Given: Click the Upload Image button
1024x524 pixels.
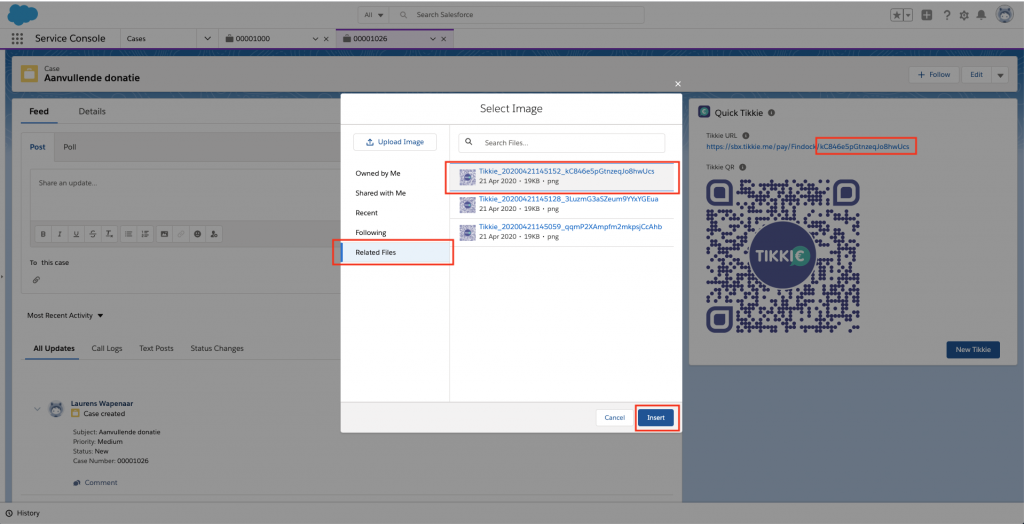Looking at the screenshot, I should [x=395, y=142].
